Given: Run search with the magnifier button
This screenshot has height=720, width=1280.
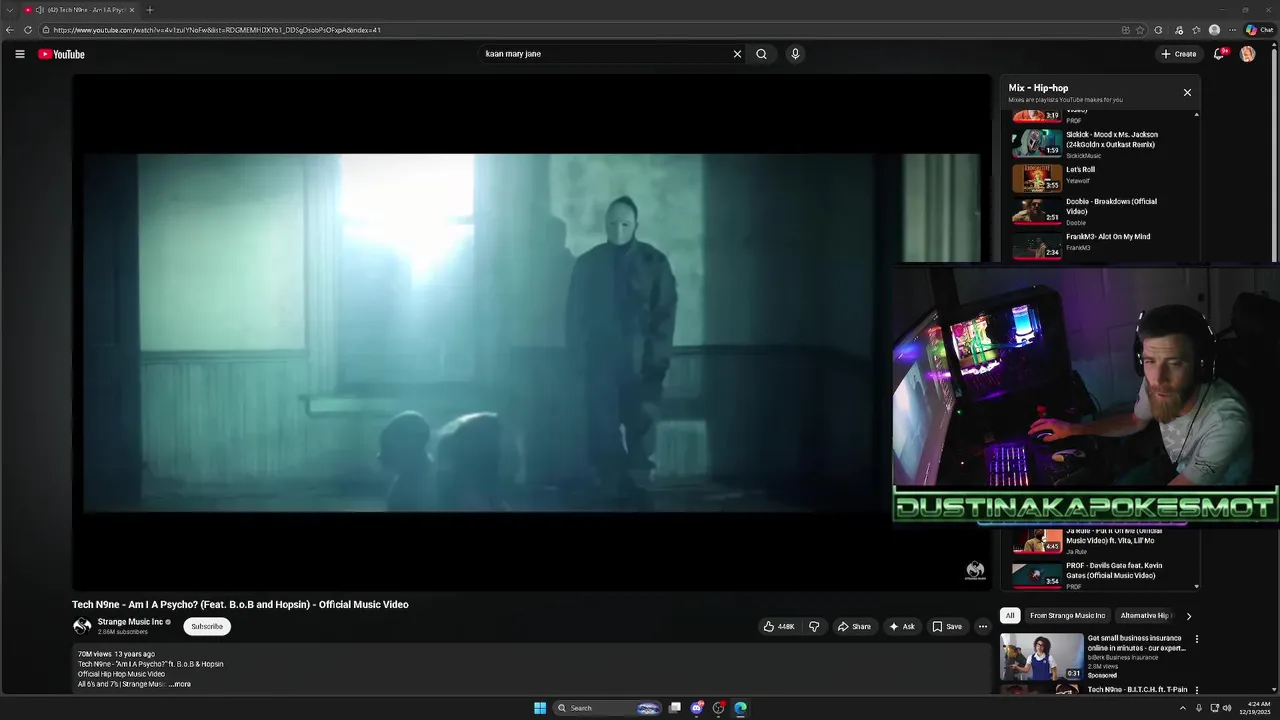Looking at the screenshot, I should coord(761,54).
